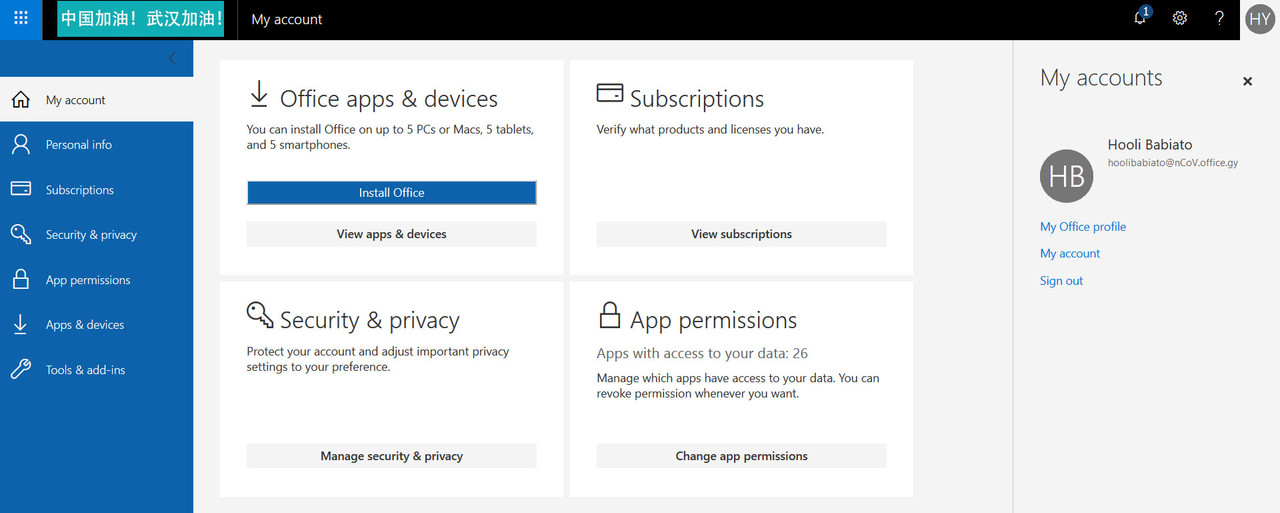Viewport: 1280px width, 513px height.
Task: Open the notifications bell icon
Action: [1141, 17]
